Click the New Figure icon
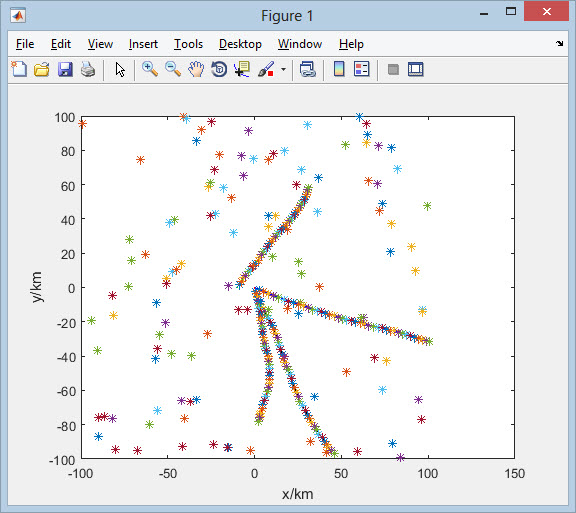The image size is (576, 513). click(x=19, y=69)
